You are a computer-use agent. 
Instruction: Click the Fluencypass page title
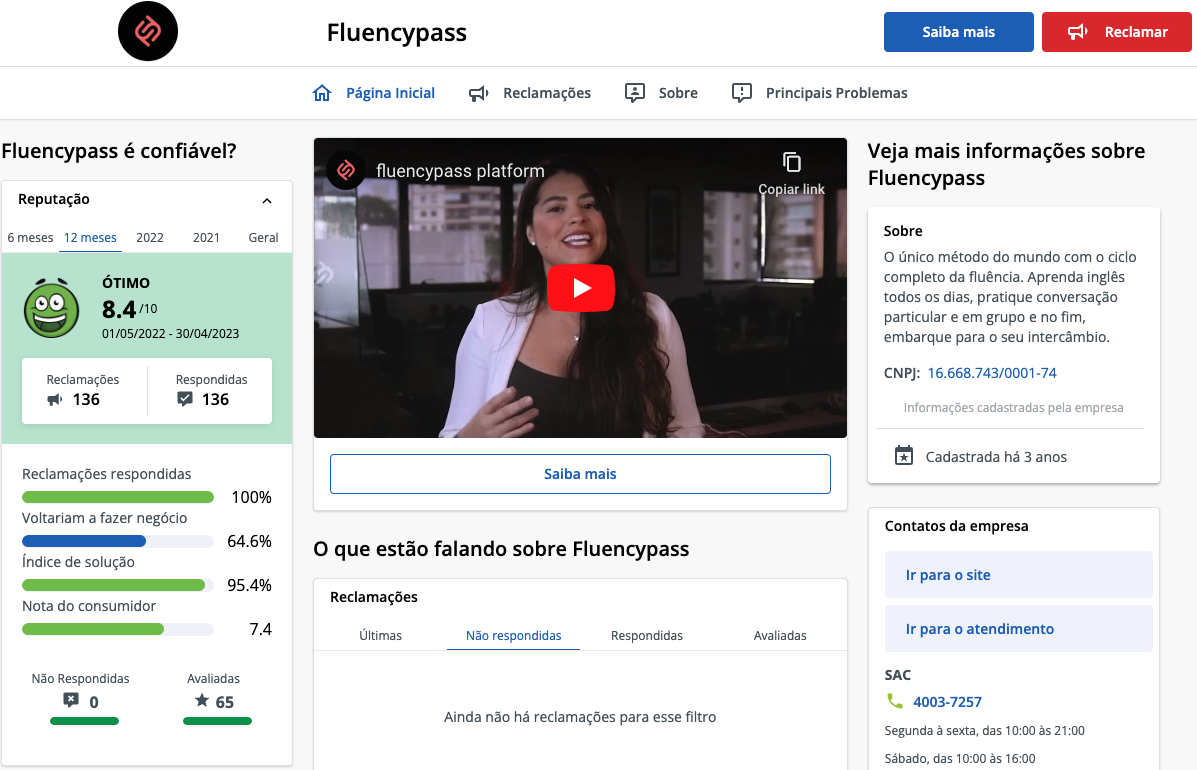pos(396,32)
